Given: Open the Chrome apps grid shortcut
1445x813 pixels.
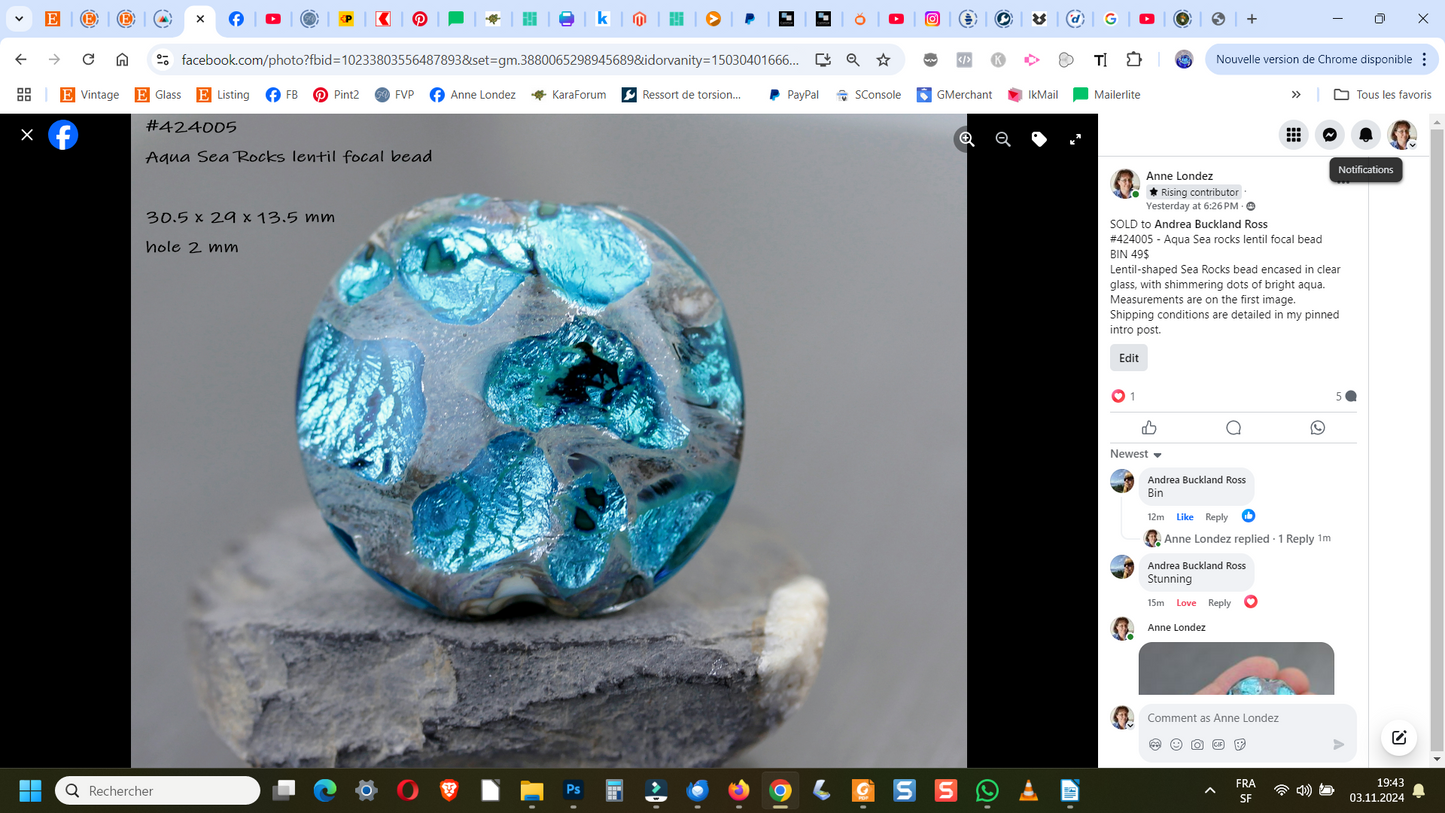Looking at the screenshot, I should (x=24, y=95).
